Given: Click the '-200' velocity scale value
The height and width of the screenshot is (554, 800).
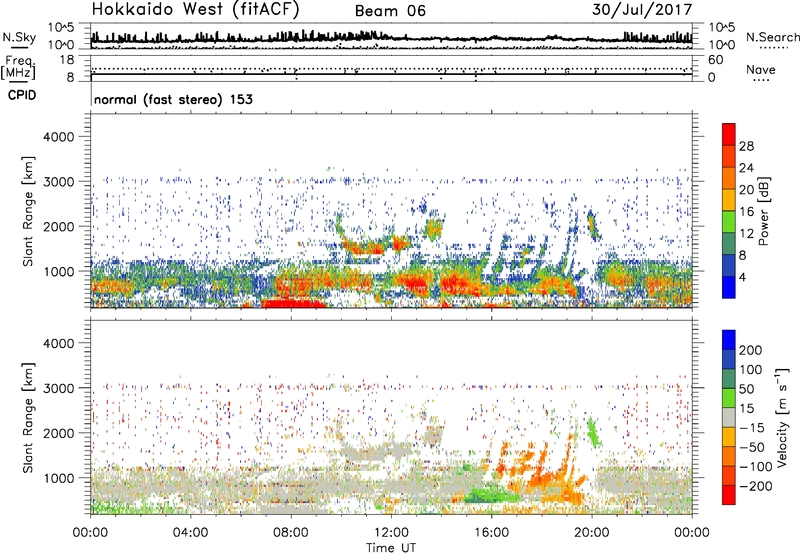Looking at the screenshot, I should pos(756,486).
